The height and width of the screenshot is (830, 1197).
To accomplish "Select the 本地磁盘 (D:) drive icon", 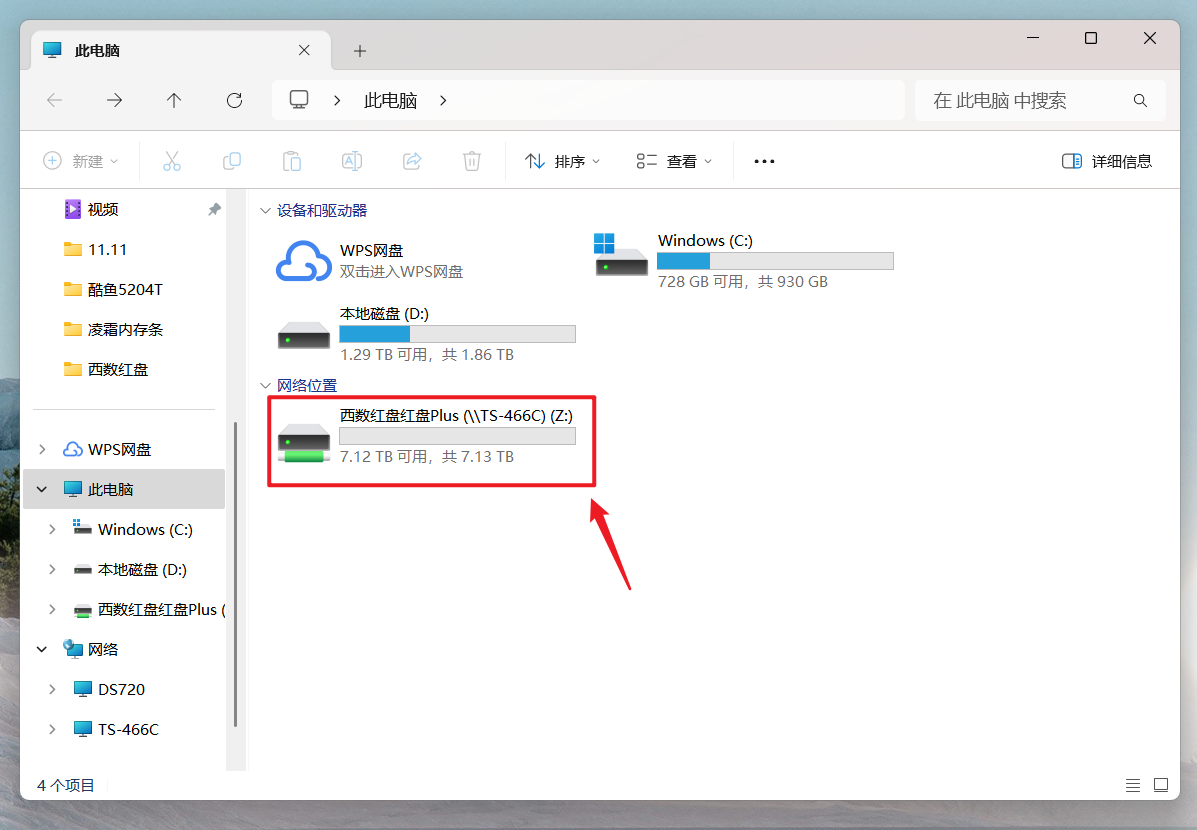I will pos(304,334).
